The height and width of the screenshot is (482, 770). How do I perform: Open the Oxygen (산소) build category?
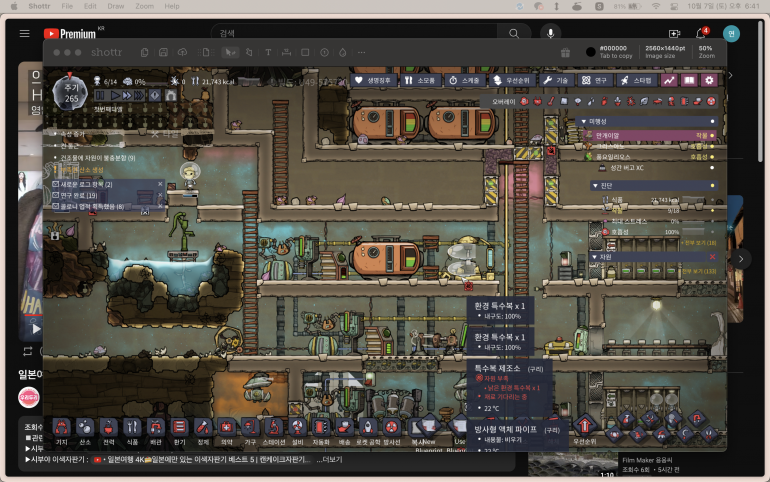[x=85, y=428]
